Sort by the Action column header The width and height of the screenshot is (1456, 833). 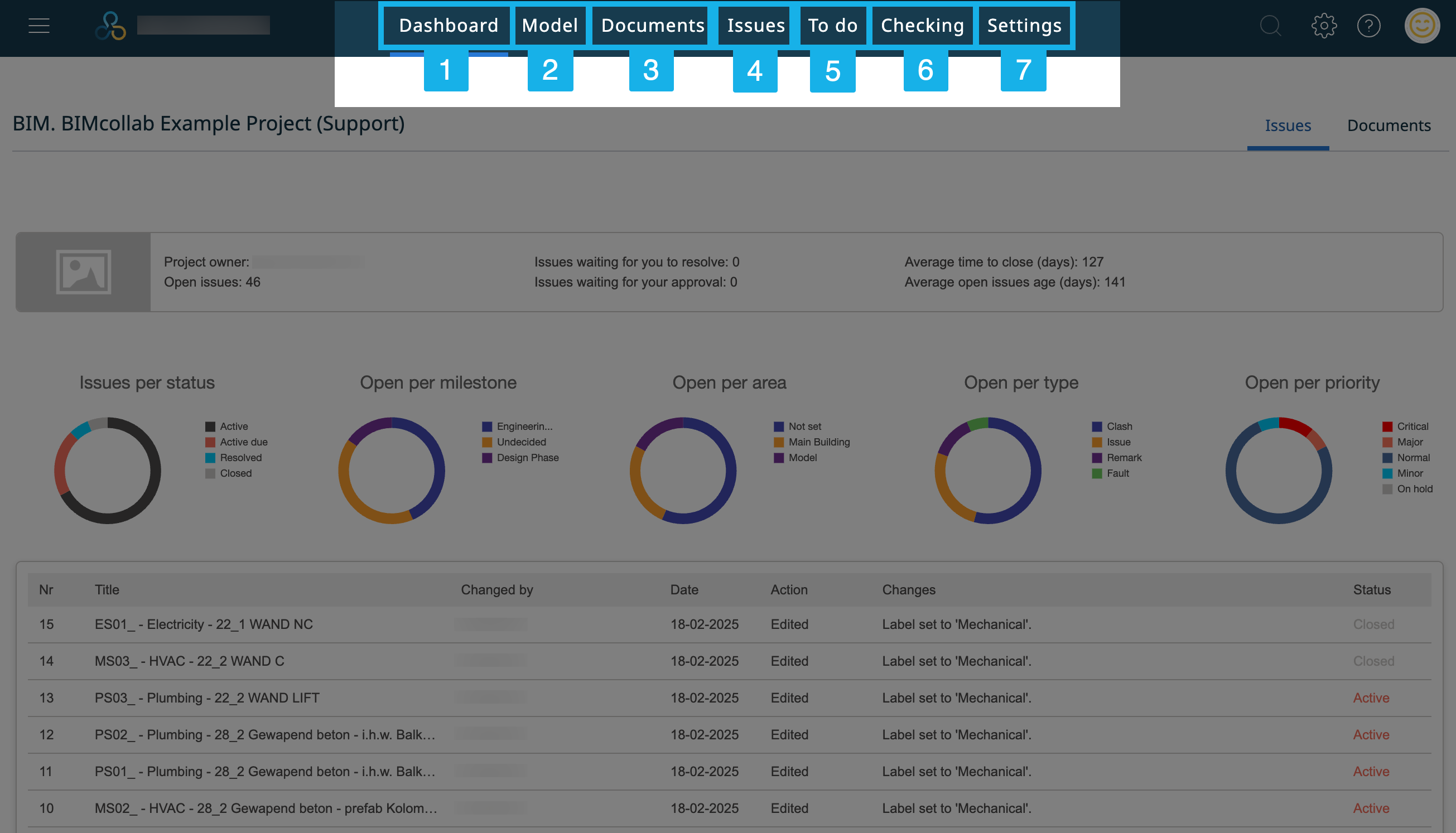pyautogui.click(x=789, y=589)
